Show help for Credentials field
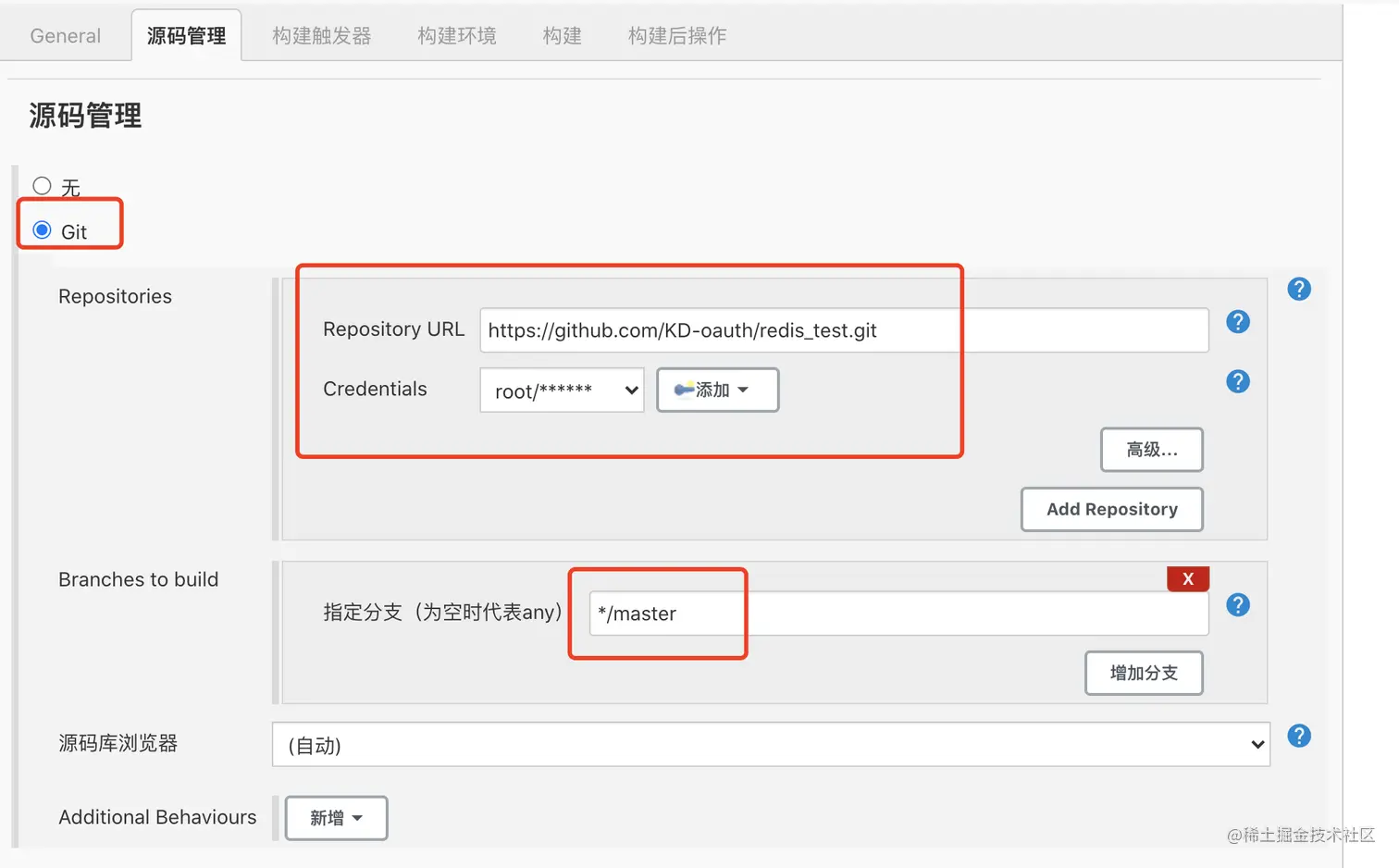The height and width of the screenshot is (868, 1399). 1238,381
